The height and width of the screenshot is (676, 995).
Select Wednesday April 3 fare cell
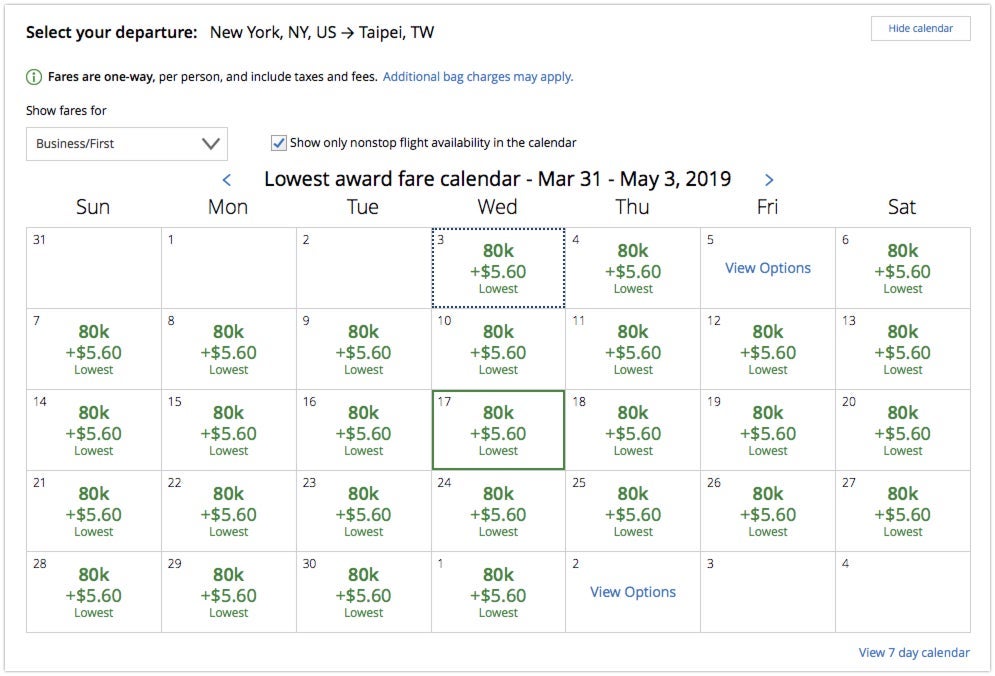498,268
